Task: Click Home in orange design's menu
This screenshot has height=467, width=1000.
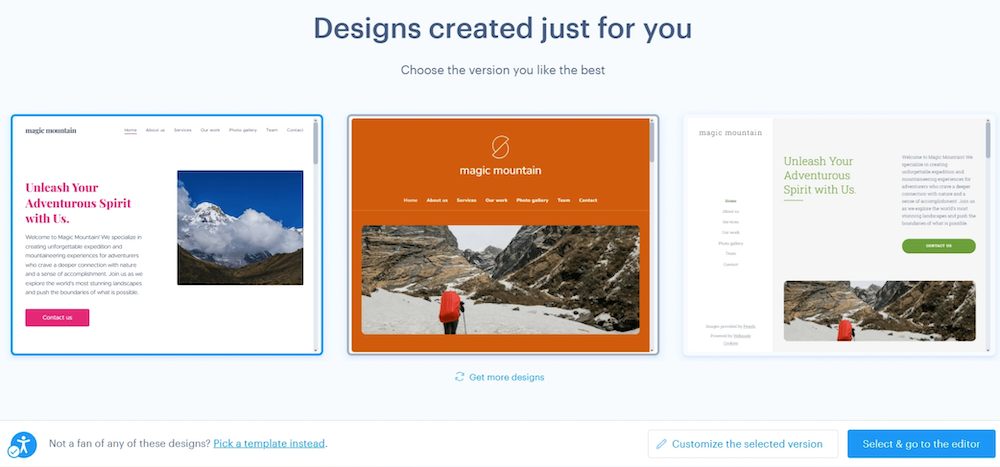Action: pyautogui.click(x=411, y=200)
